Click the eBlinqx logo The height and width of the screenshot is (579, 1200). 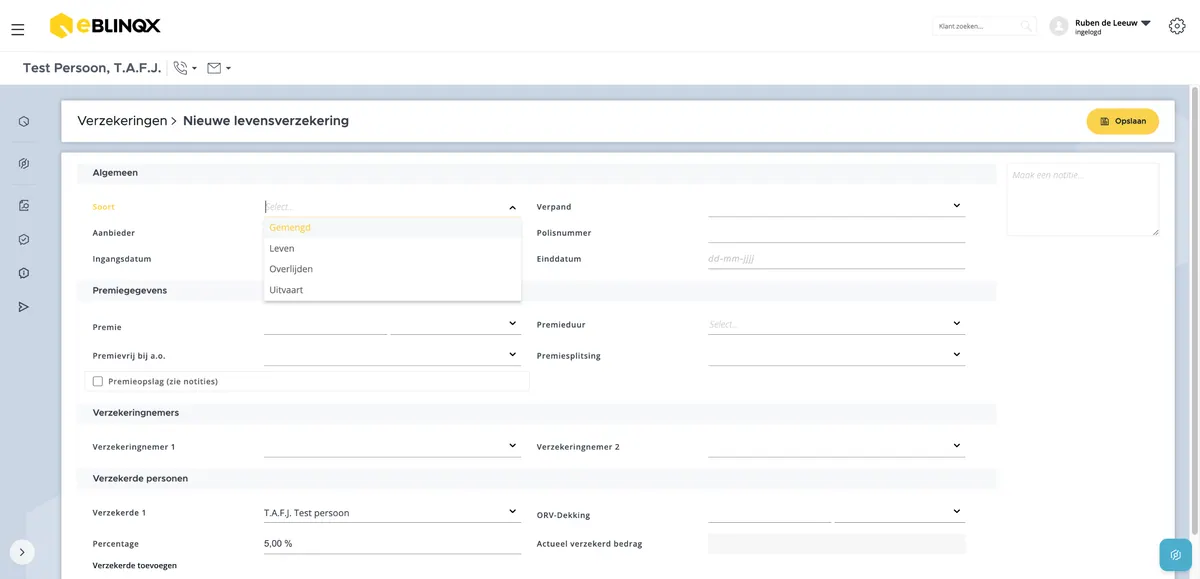point(105,26)
